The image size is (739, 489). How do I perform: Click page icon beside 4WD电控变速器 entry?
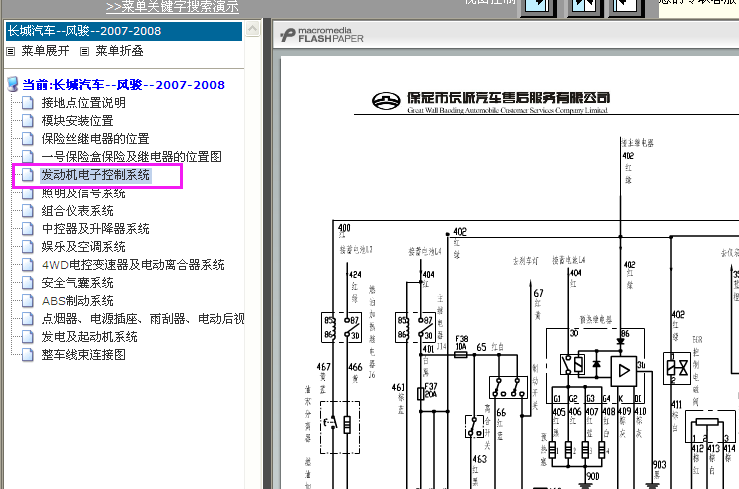[28, 265]
